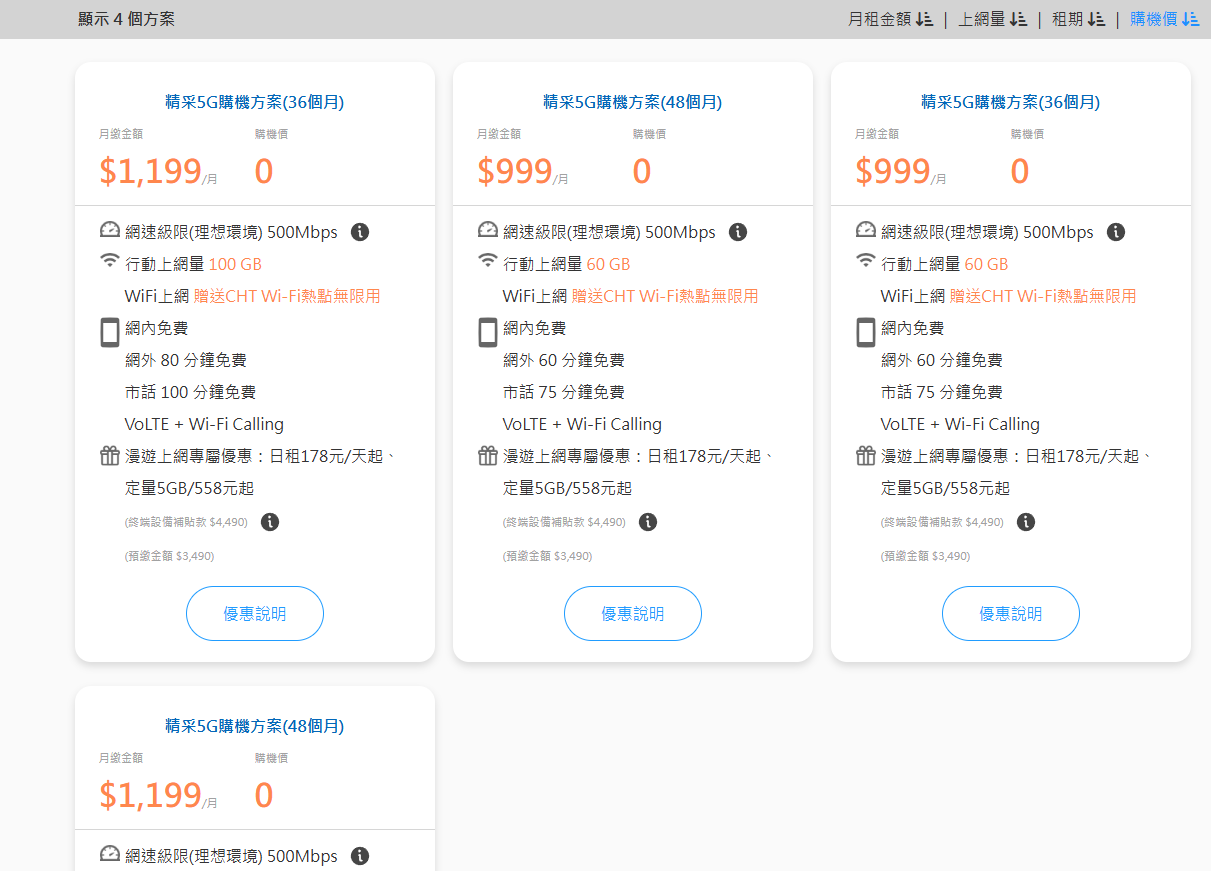Click speedometer icon in $1,199 36-month plan
1211x871 pixels.
tap(110, 230)
